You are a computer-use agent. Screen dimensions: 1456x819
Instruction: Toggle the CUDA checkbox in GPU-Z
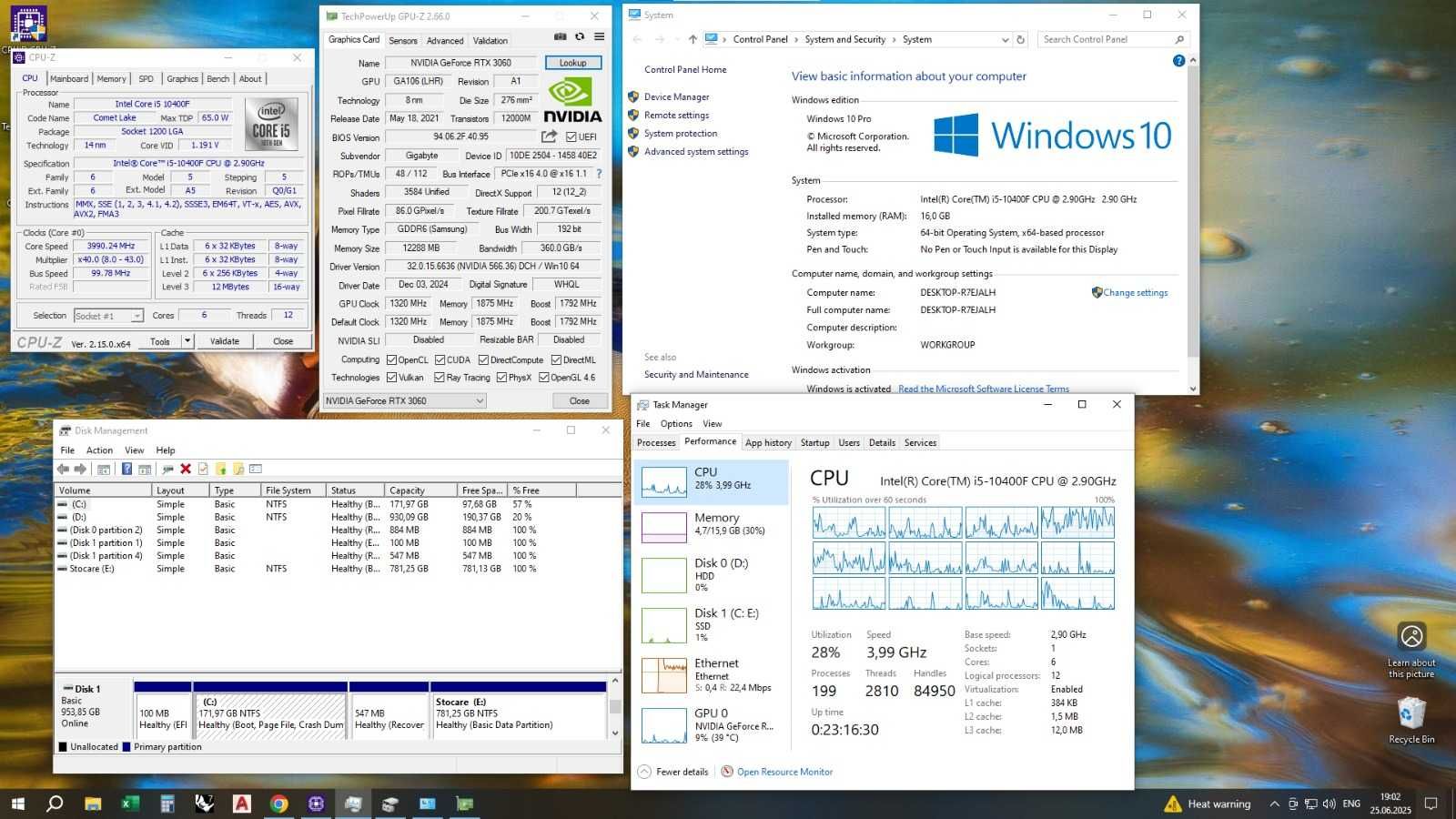pos(440,360)
